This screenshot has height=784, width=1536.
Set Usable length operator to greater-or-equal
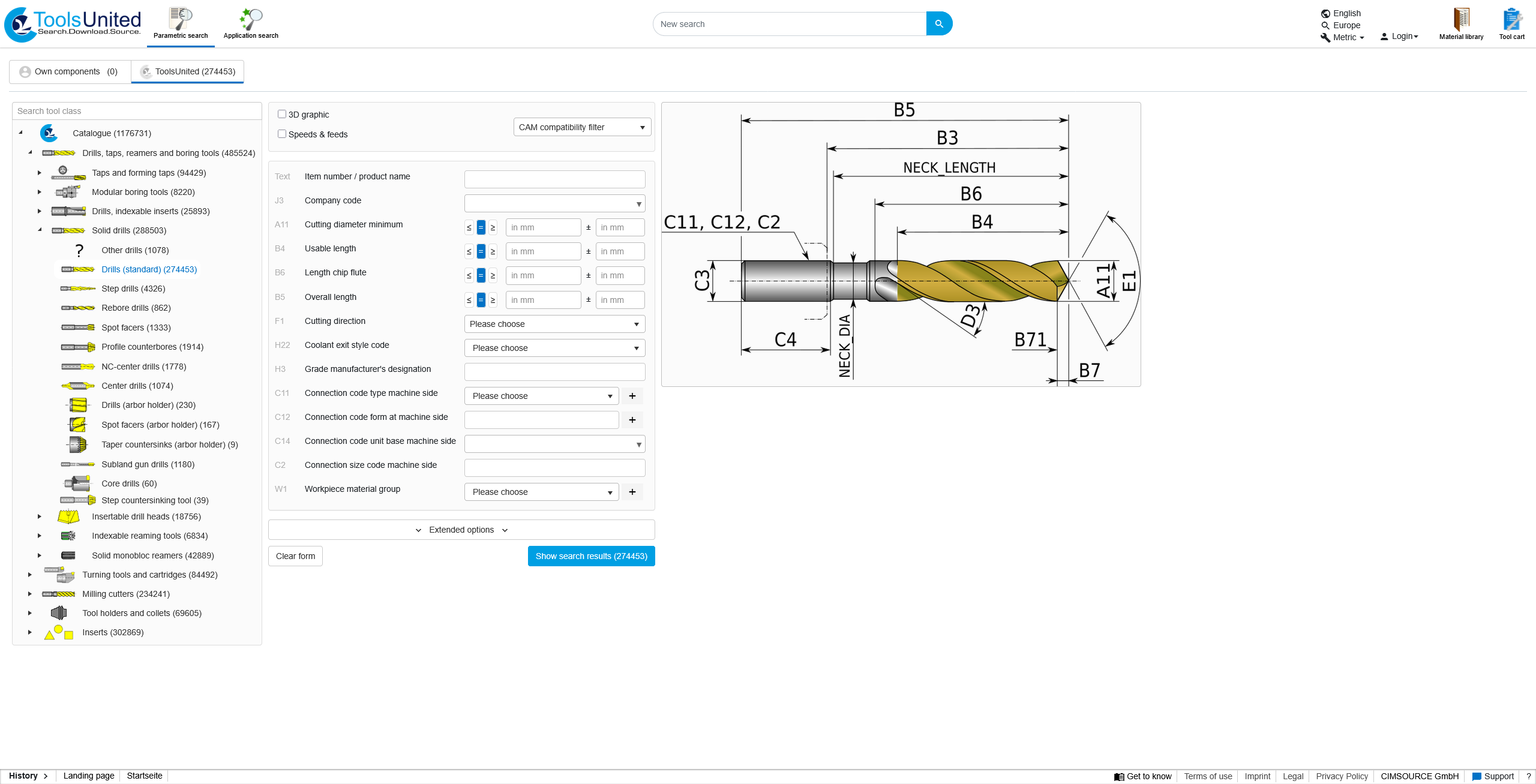click(493, 251)
